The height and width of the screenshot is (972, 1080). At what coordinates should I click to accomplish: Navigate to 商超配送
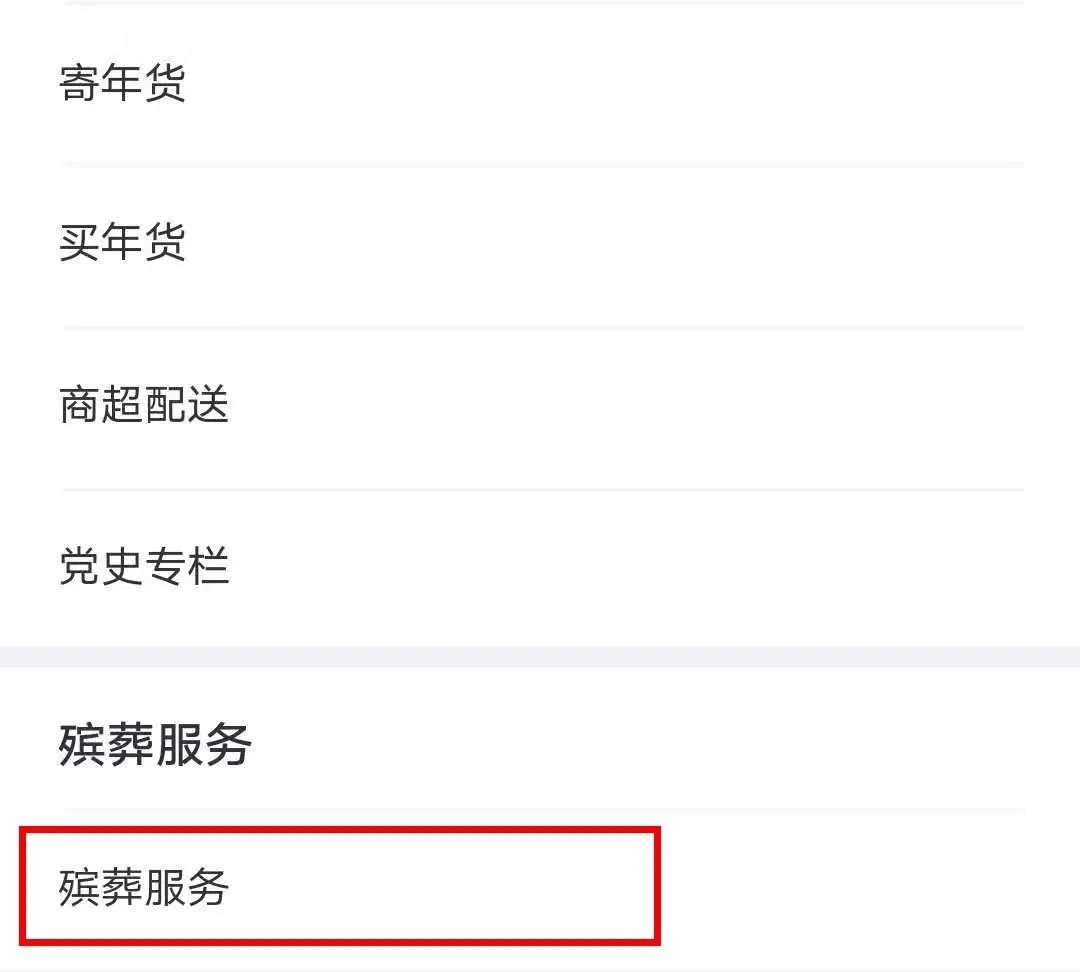[144, 405]
